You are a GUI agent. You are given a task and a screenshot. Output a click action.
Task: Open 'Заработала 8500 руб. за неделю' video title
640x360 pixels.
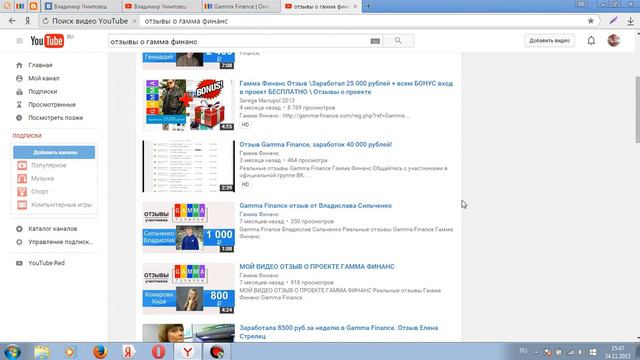(x=339, y=332)
